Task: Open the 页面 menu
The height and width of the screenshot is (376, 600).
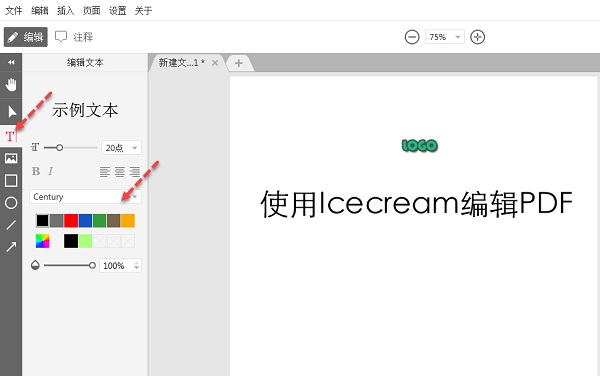Action: (x=91, y=10)
